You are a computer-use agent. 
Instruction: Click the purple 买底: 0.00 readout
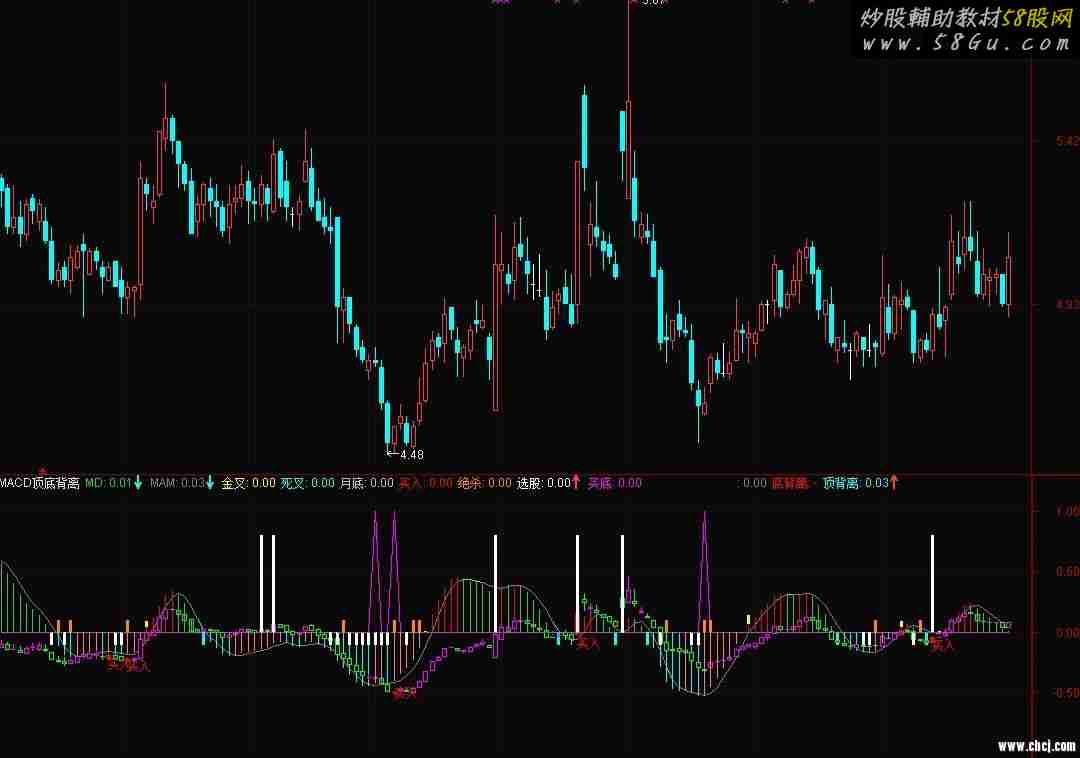(614, 483)
